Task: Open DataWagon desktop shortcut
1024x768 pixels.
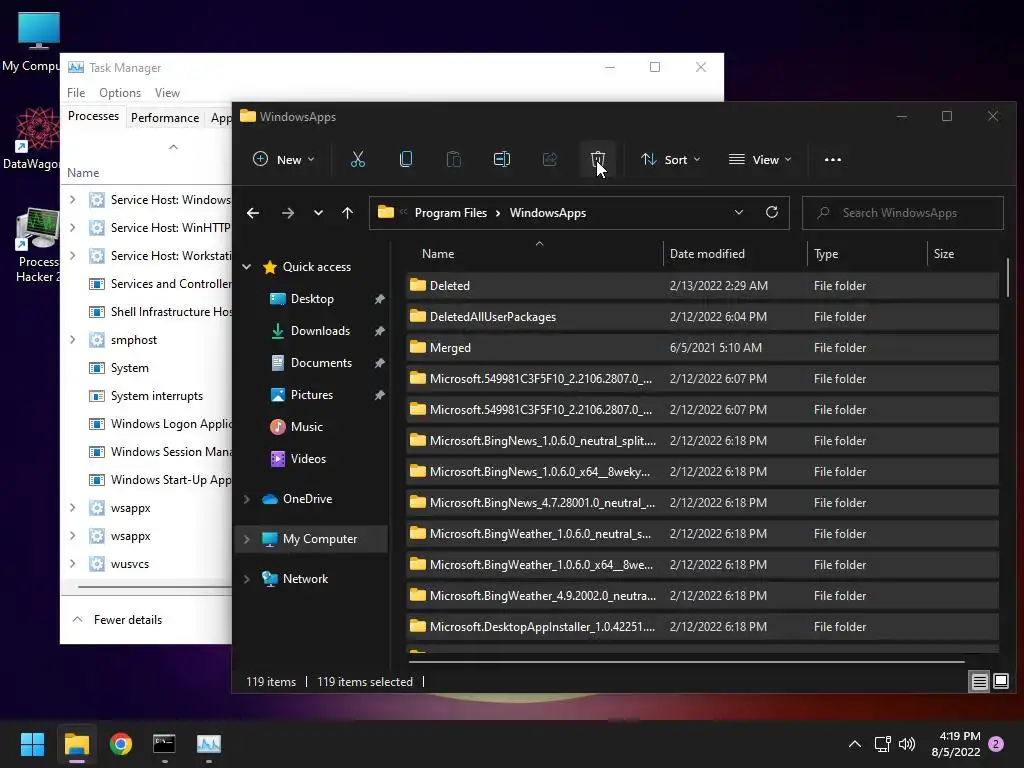Action: pyautogui.click(x=33, y=139)
